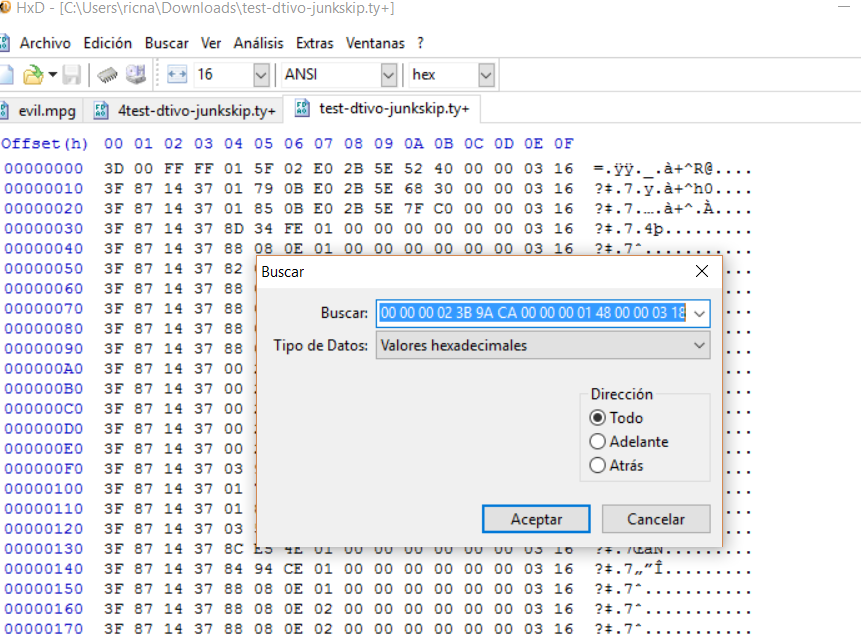Select the Todo direction radio button

pos(598,418)
